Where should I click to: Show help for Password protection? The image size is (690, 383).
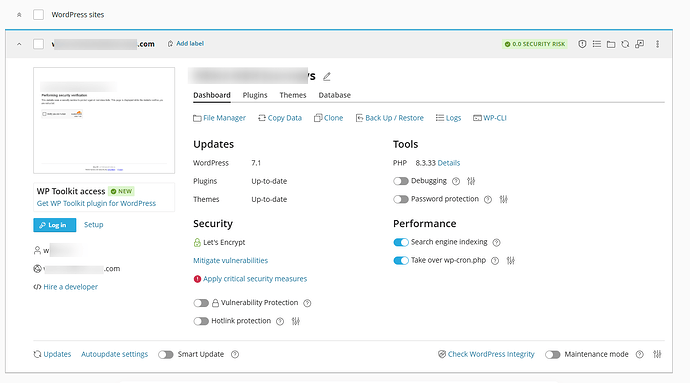488,199
